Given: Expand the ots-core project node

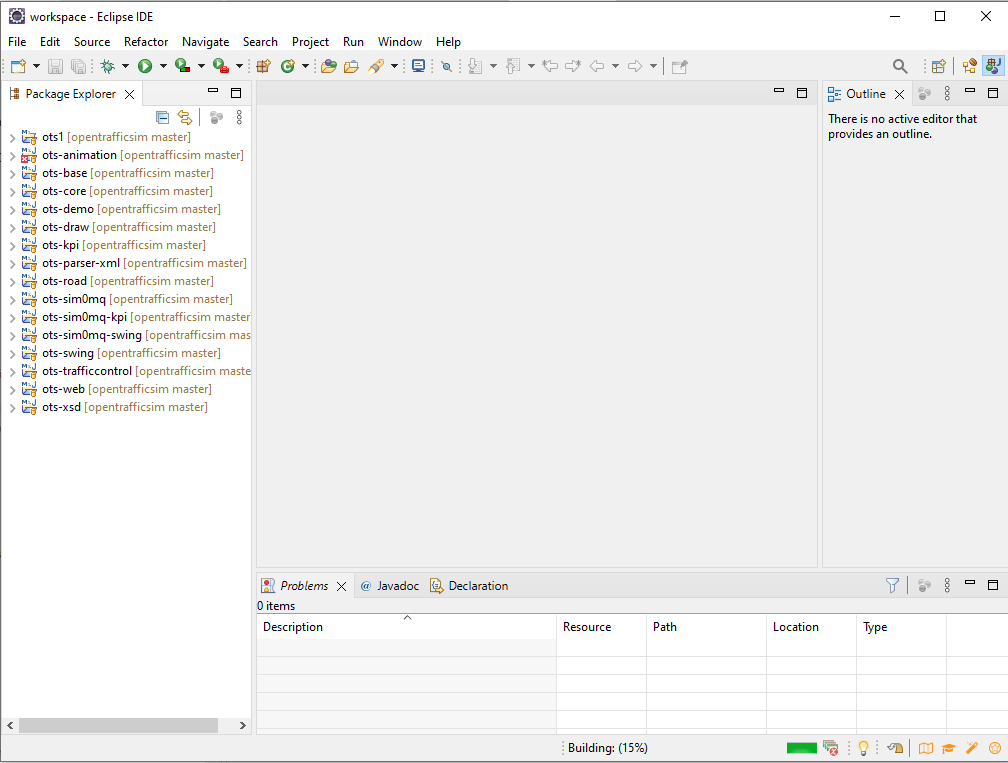Looking at the screenshot, I should (x=12, y=192).
